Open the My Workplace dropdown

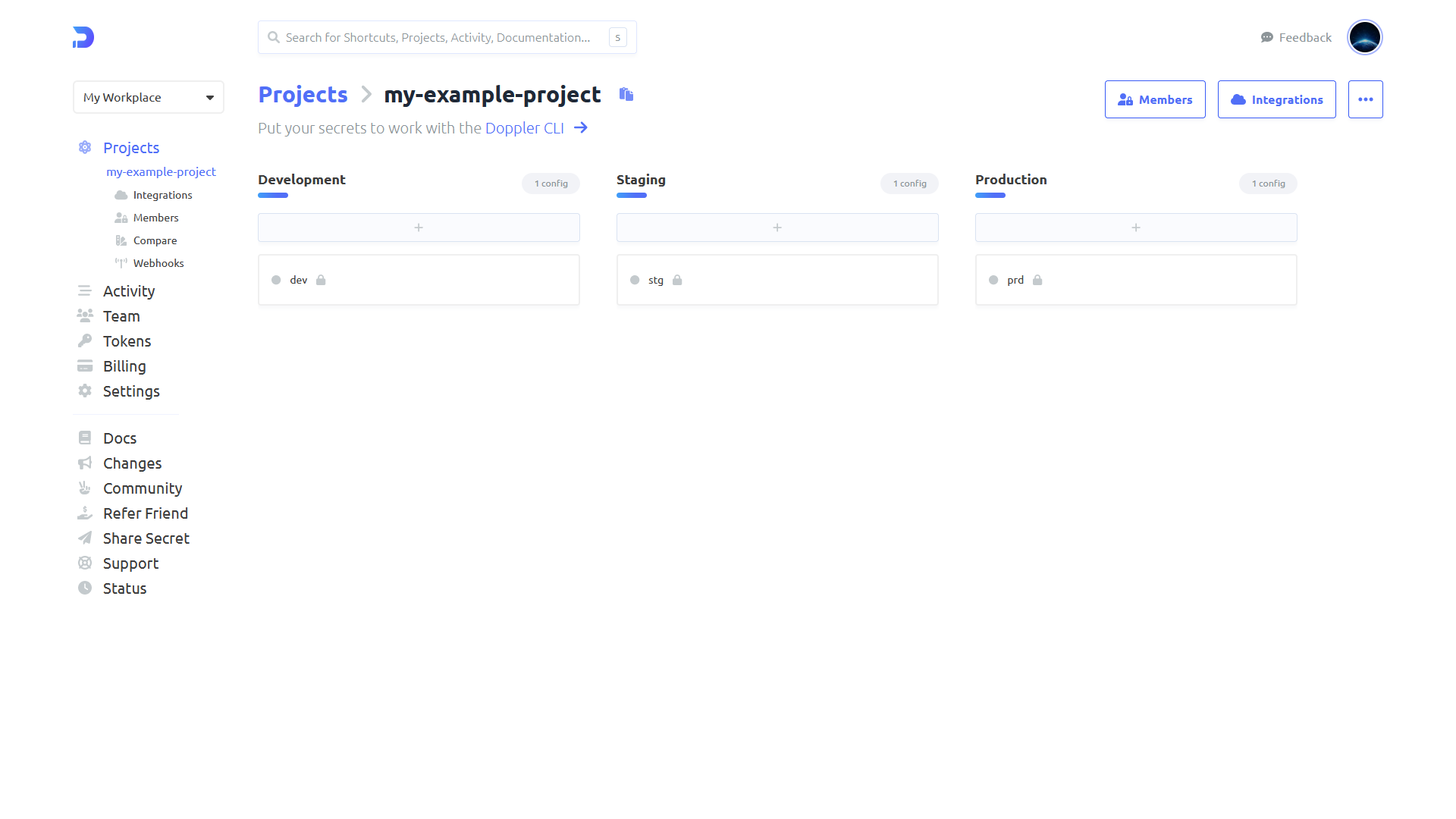[148, 97]
